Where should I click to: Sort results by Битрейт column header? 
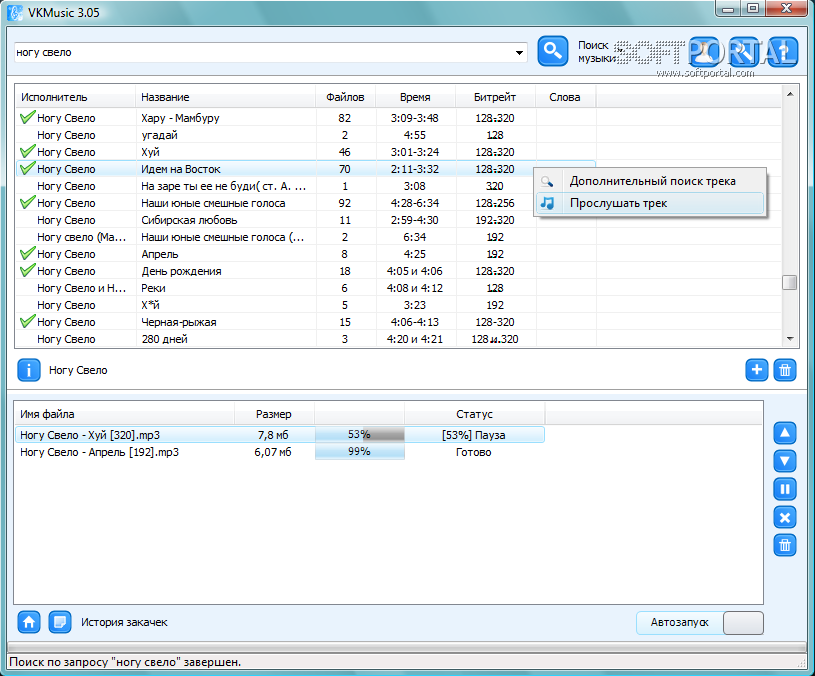[495, 97]
